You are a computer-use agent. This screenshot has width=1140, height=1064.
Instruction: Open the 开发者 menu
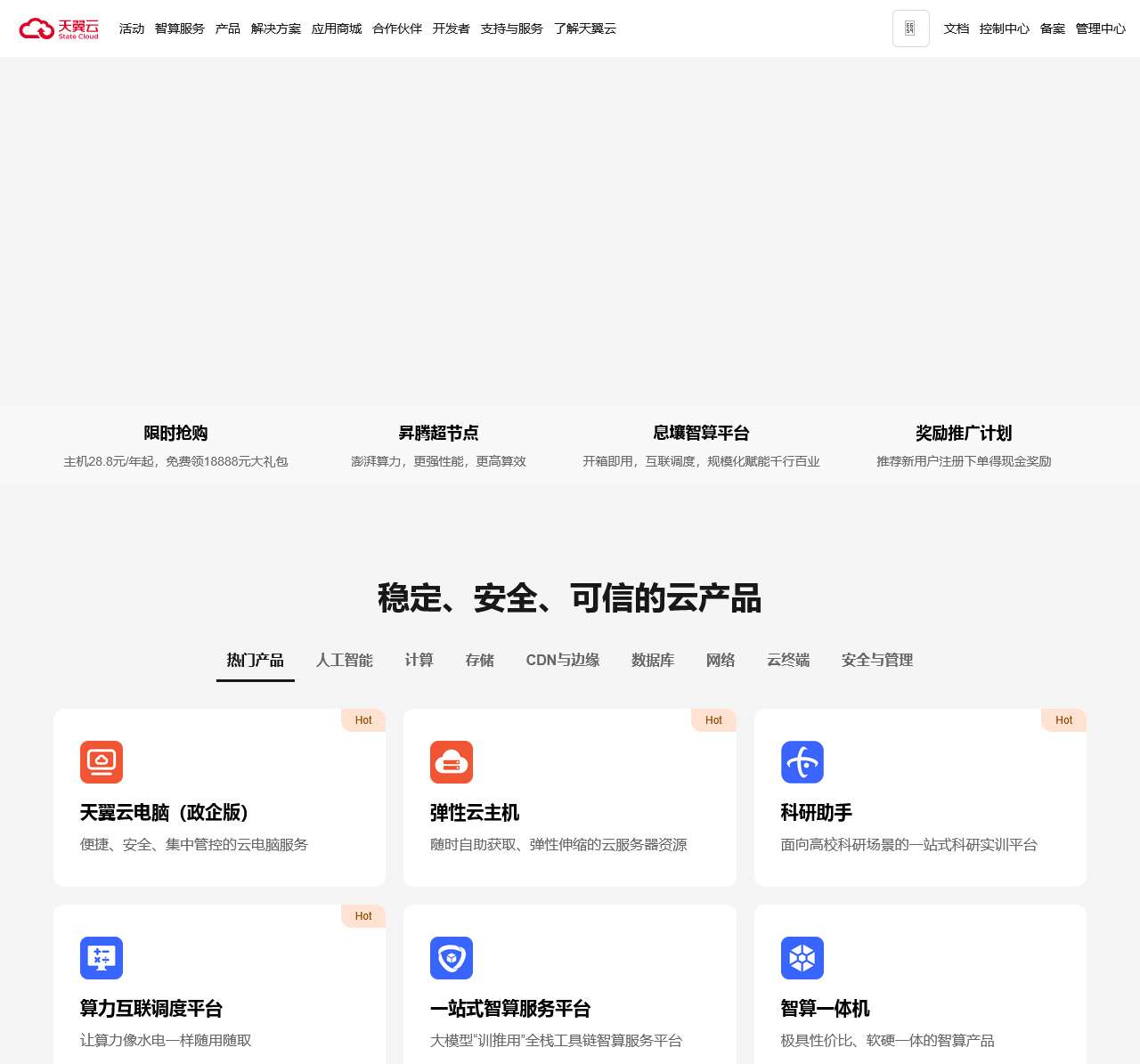point(452,28)
